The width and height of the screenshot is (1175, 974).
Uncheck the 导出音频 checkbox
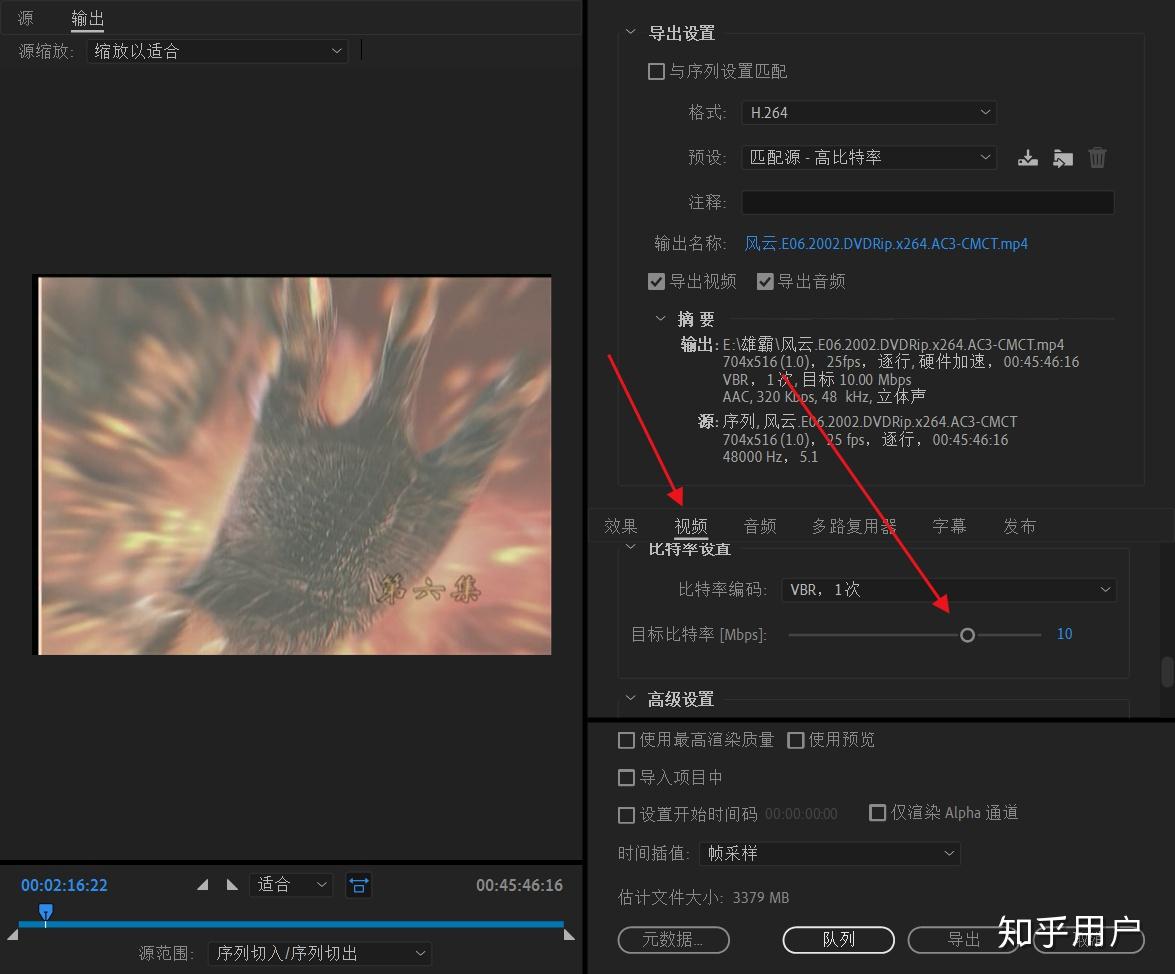coord(765,281)
